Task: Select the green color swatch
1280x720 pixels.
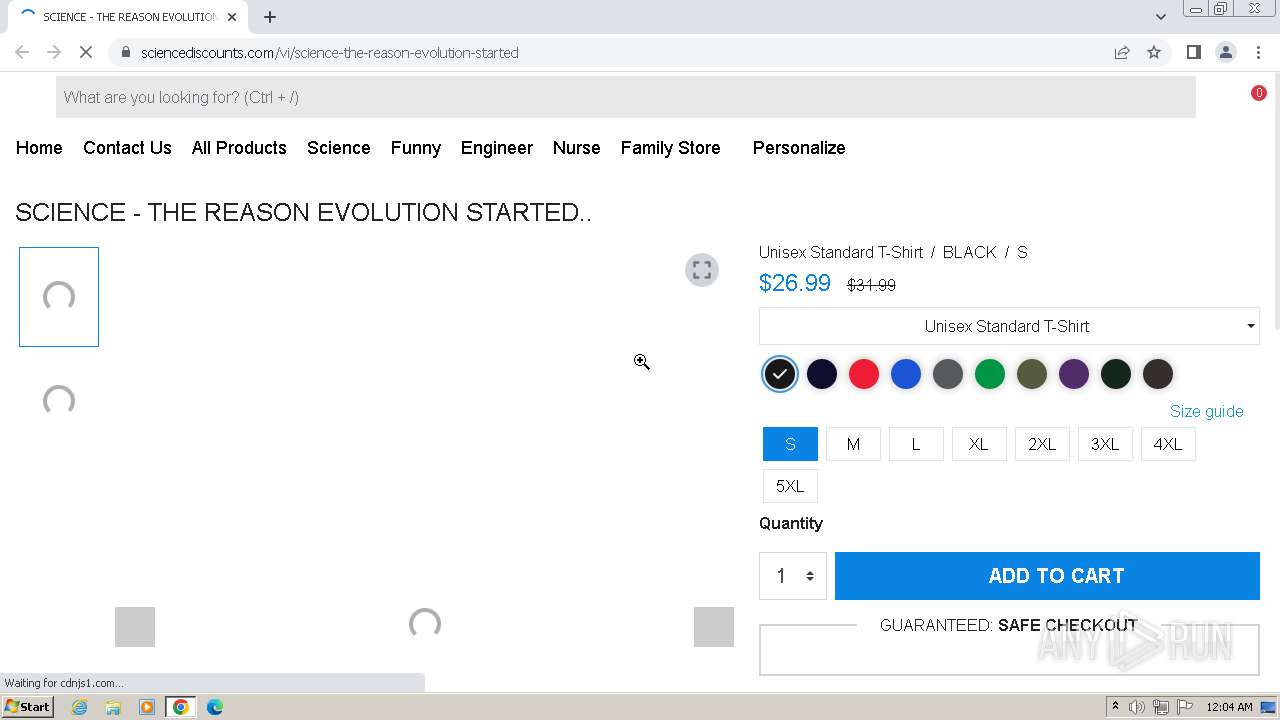Action: pos(990,374)
